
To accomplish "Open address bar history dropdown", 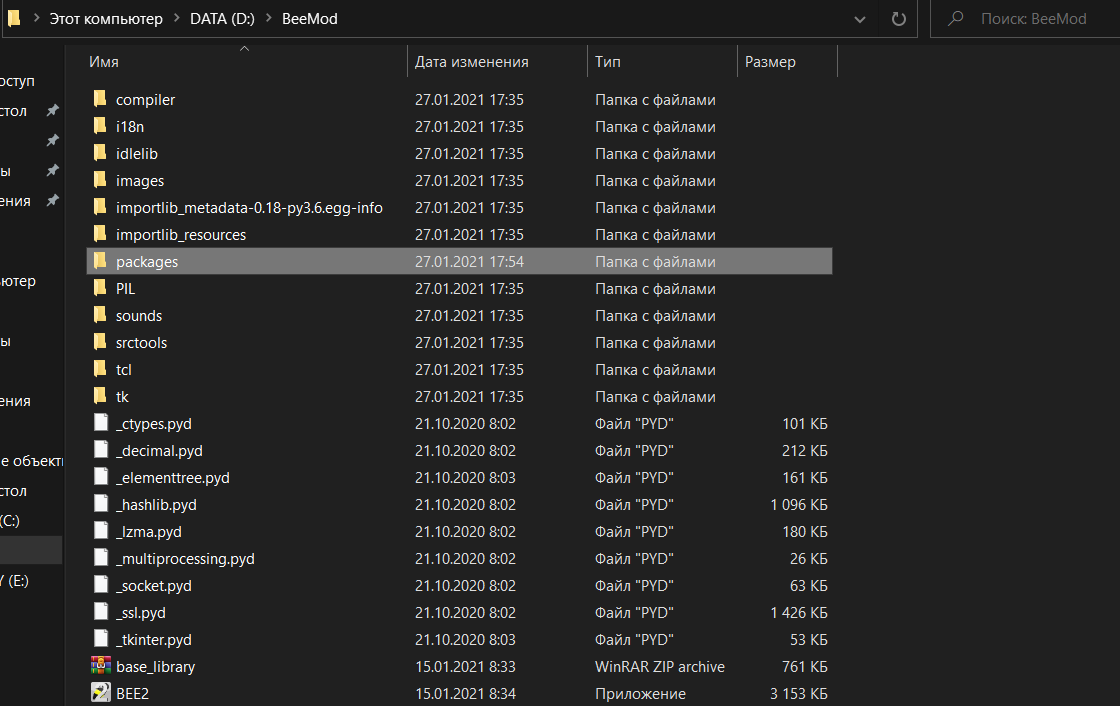I will coord(859,19).
